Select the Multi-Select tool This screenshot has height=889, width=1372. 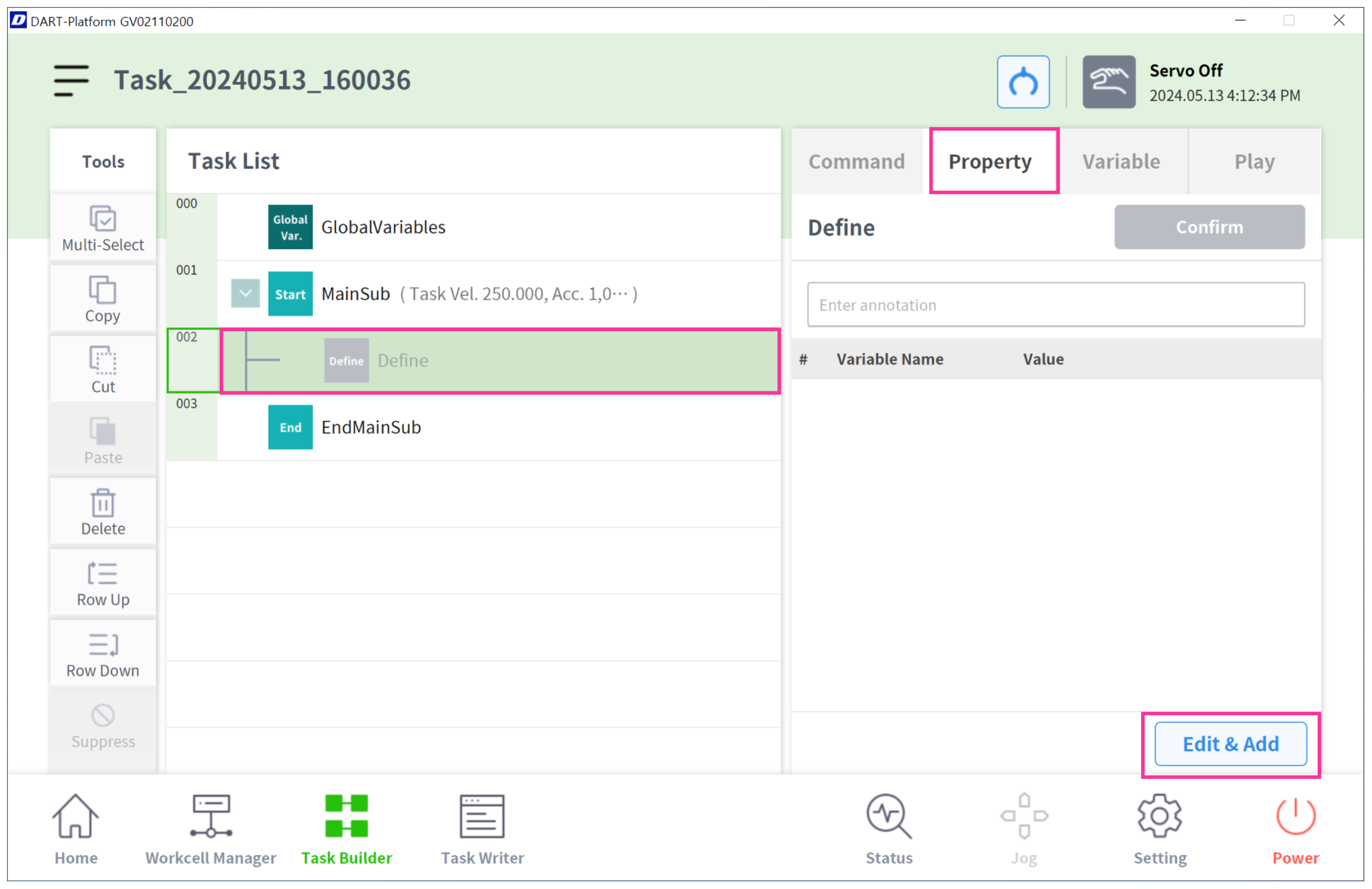point(103,228)
